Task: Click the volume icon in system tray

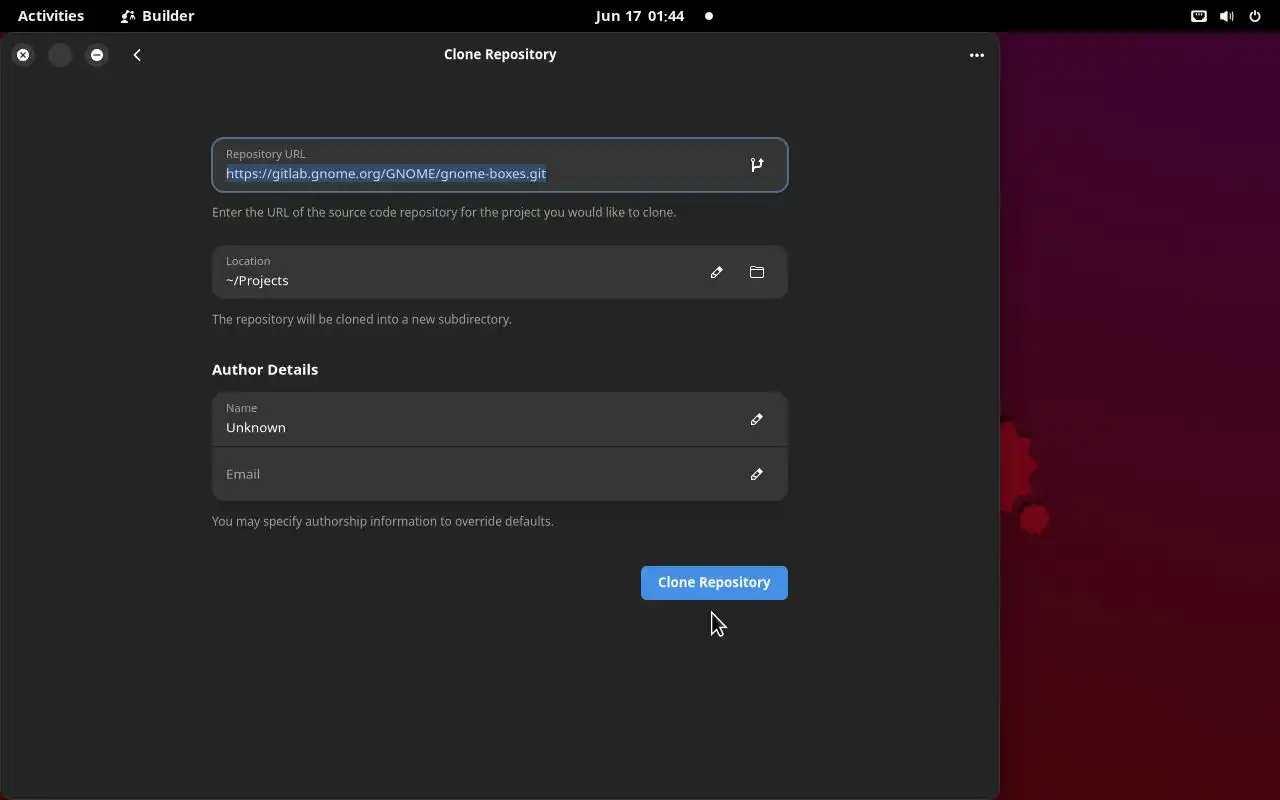Action: [x=1227, y=16]
